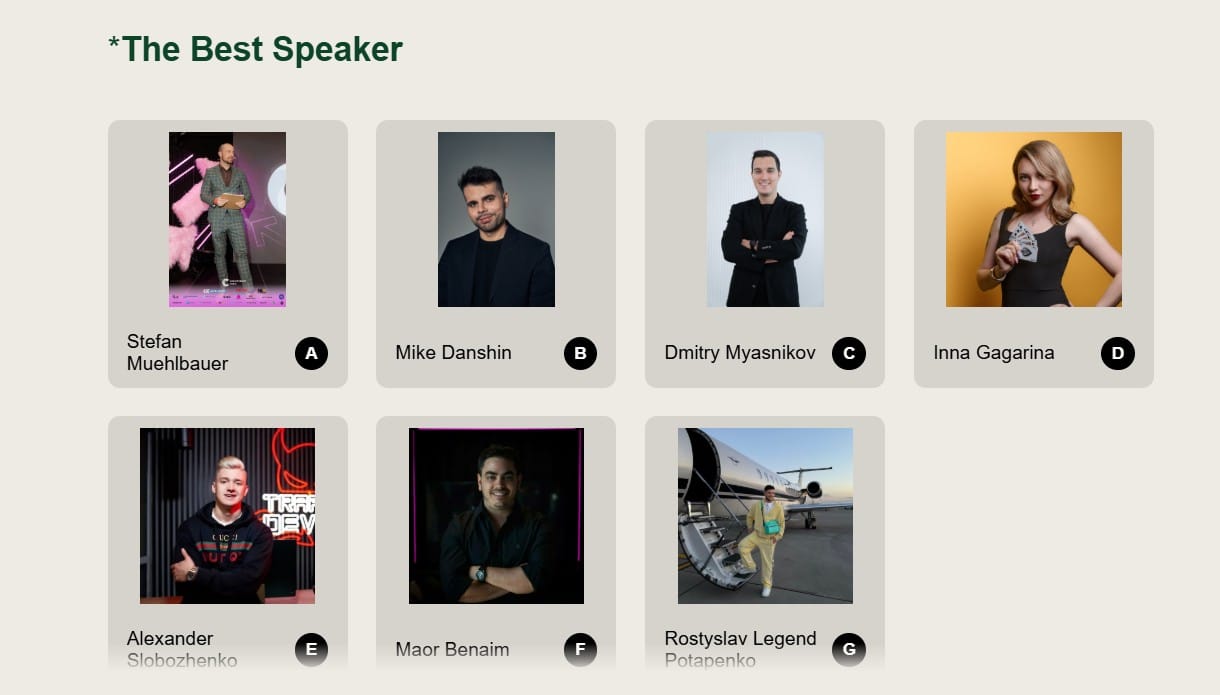The height and width of the screenshot is (695, 1220).
Task: Click the Mike Danshin name label
Action: (453, 352)
